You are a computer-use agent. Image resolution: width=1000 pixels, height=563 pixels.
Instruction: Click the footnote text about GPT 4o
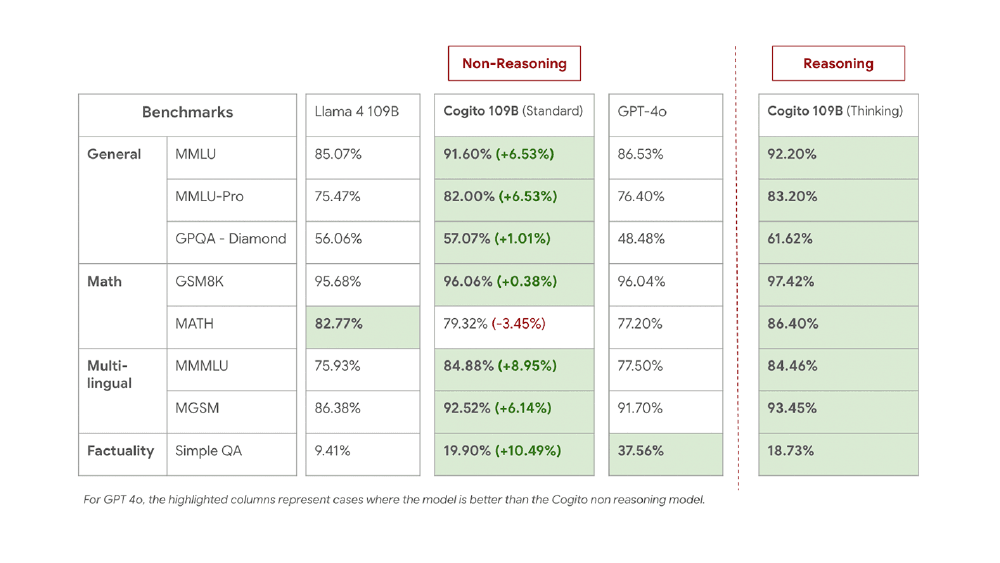(394, 500)
